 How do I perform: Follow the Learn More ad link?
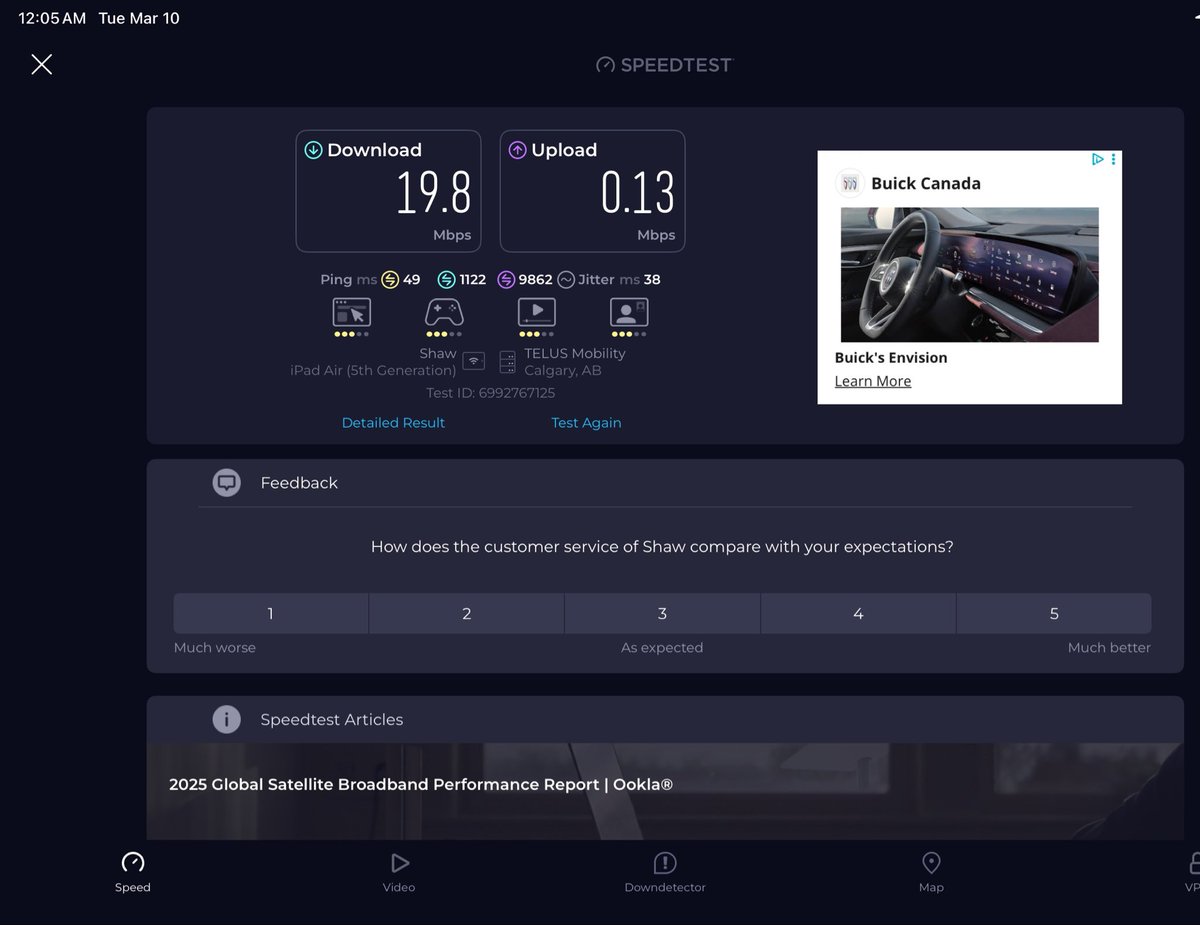pos(873,381)
